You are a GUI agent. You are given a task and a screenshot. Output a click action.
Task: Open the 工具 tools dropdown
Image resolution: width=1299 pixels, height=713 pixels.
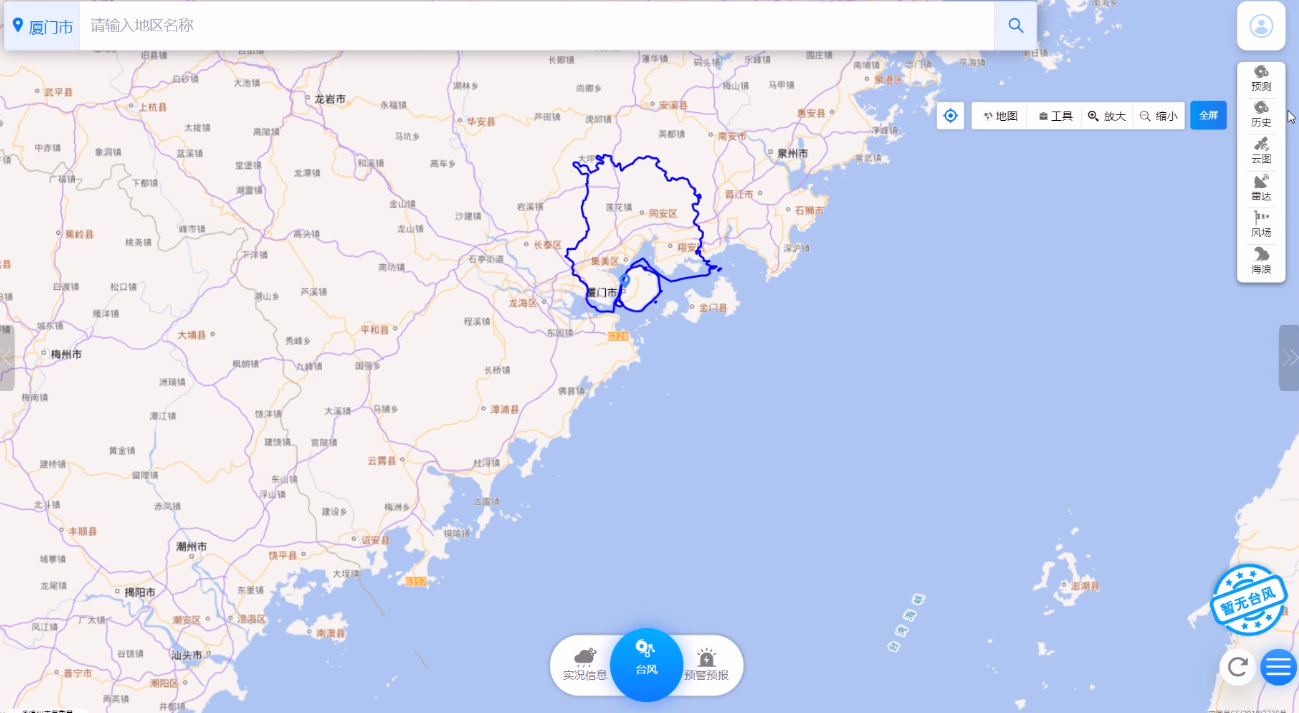pos(1055,116)
